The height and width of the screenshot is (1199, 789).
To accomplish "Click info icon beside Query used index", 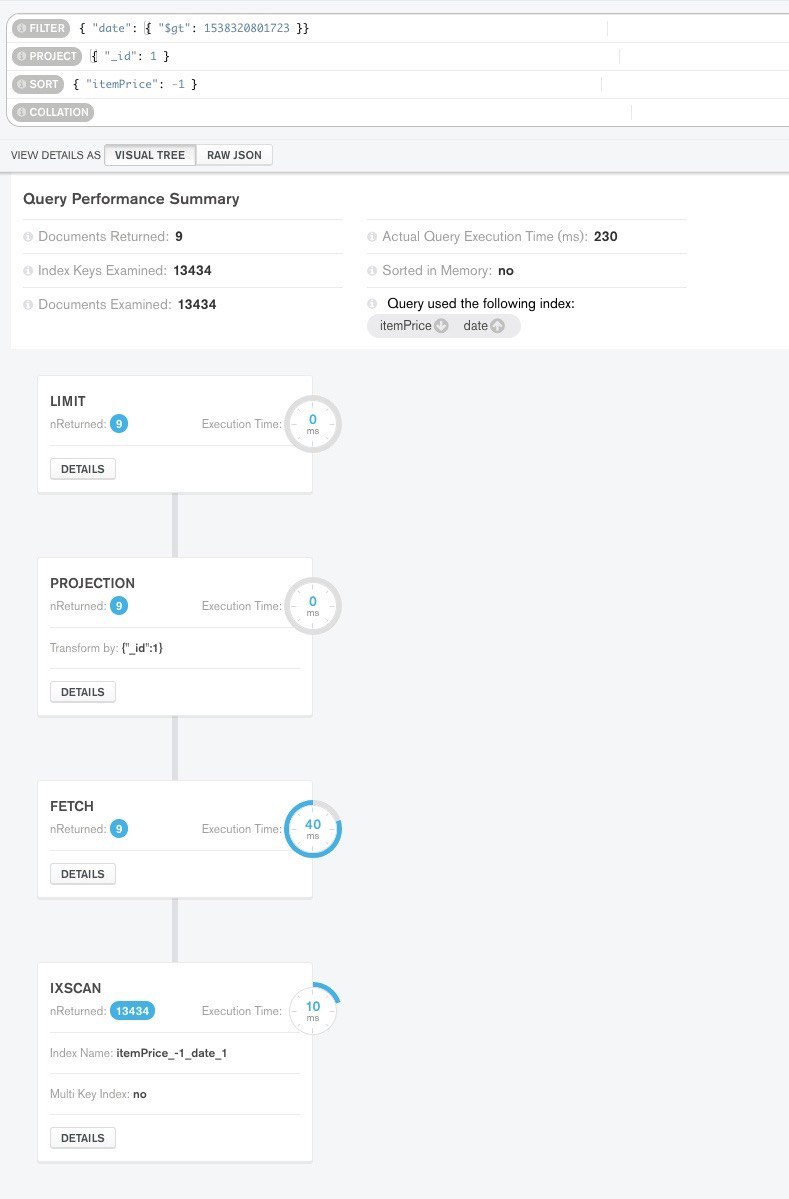I will pyautogui.click(x=372, y=304).
